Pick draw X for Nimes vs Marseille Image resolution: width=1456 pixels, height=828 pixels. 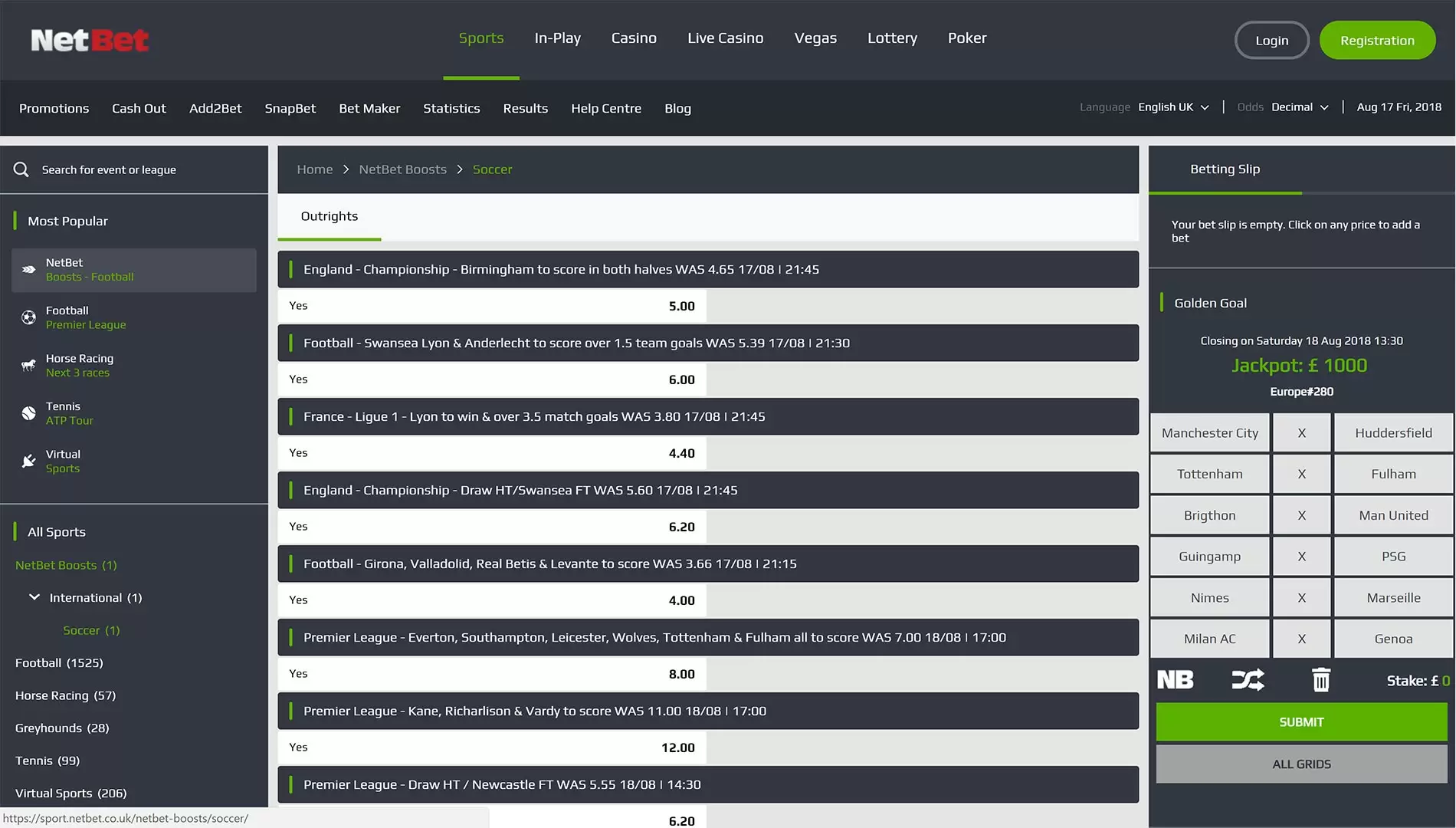1301,598
